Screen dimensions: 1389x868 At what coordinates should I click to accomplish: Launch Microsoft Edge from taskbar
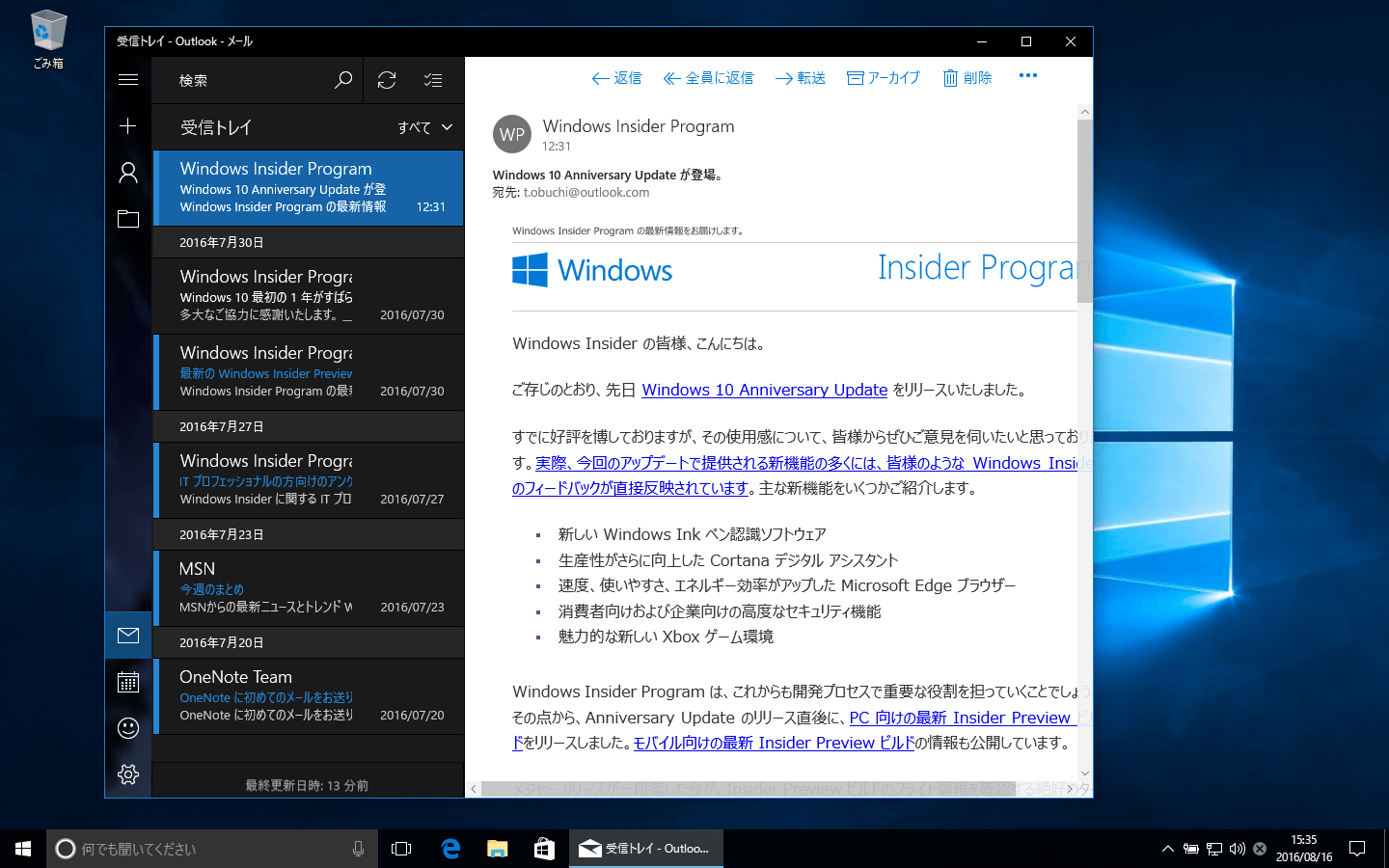point(450,849)
